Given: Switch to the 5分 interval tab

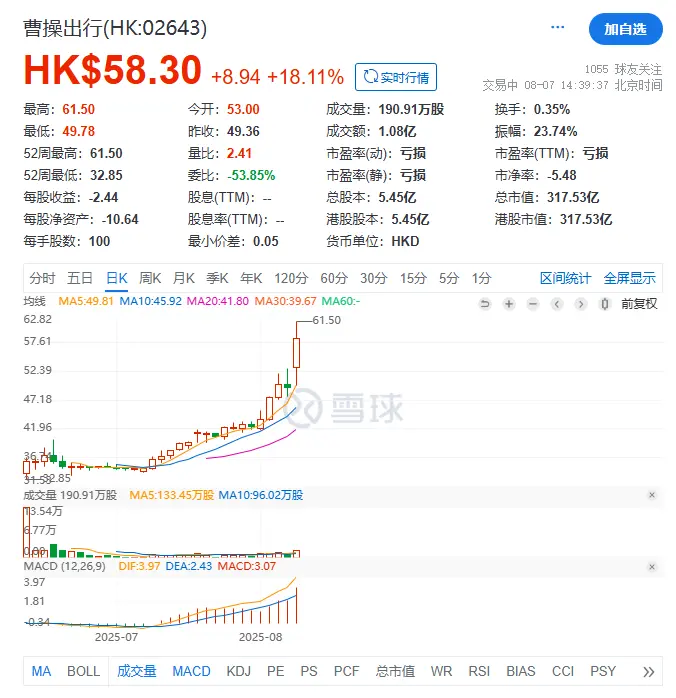Looking at the screenshot, I should (449, 278).
